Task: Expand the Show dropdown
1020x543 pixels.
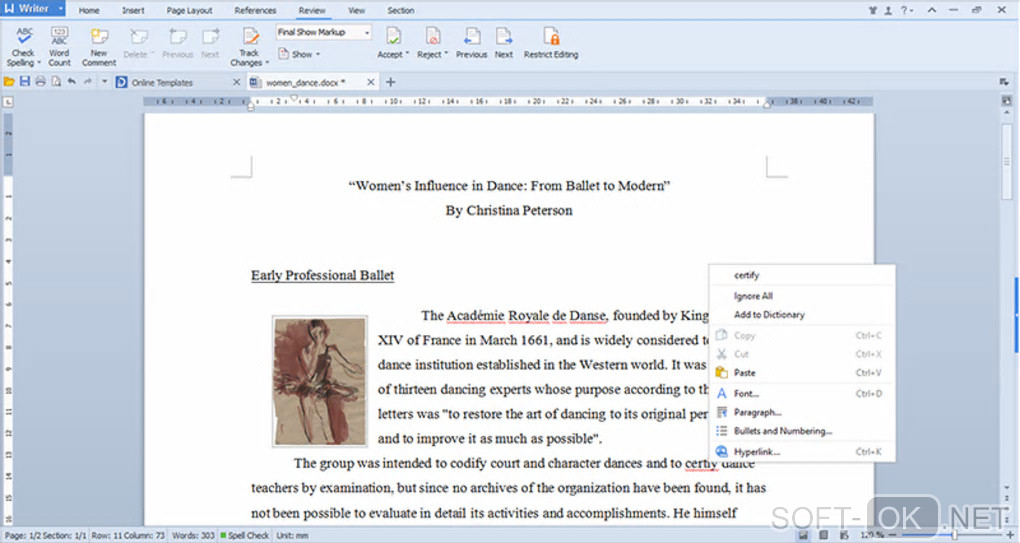Action: pyautogui.click(x=299, y=54)
